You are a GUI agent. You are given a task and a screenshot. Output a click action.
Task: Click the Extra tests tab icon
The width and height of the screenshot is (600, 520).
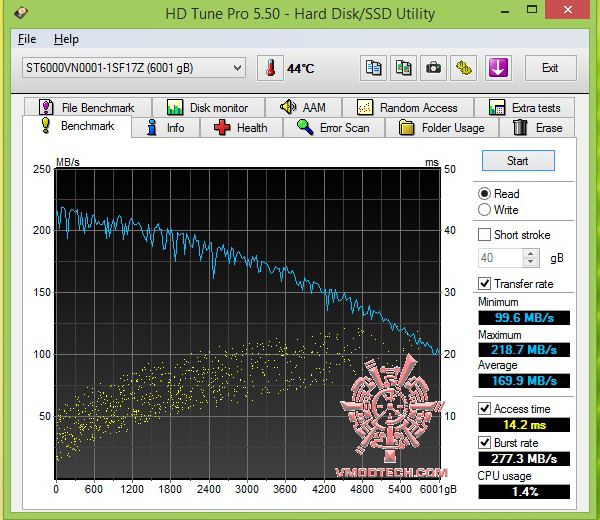497,108
